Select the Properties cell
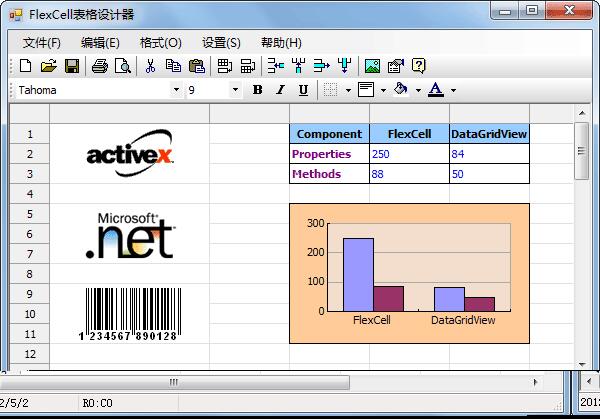Image resolution: width=600 pixels, height=419 pixels. point(329,154)
